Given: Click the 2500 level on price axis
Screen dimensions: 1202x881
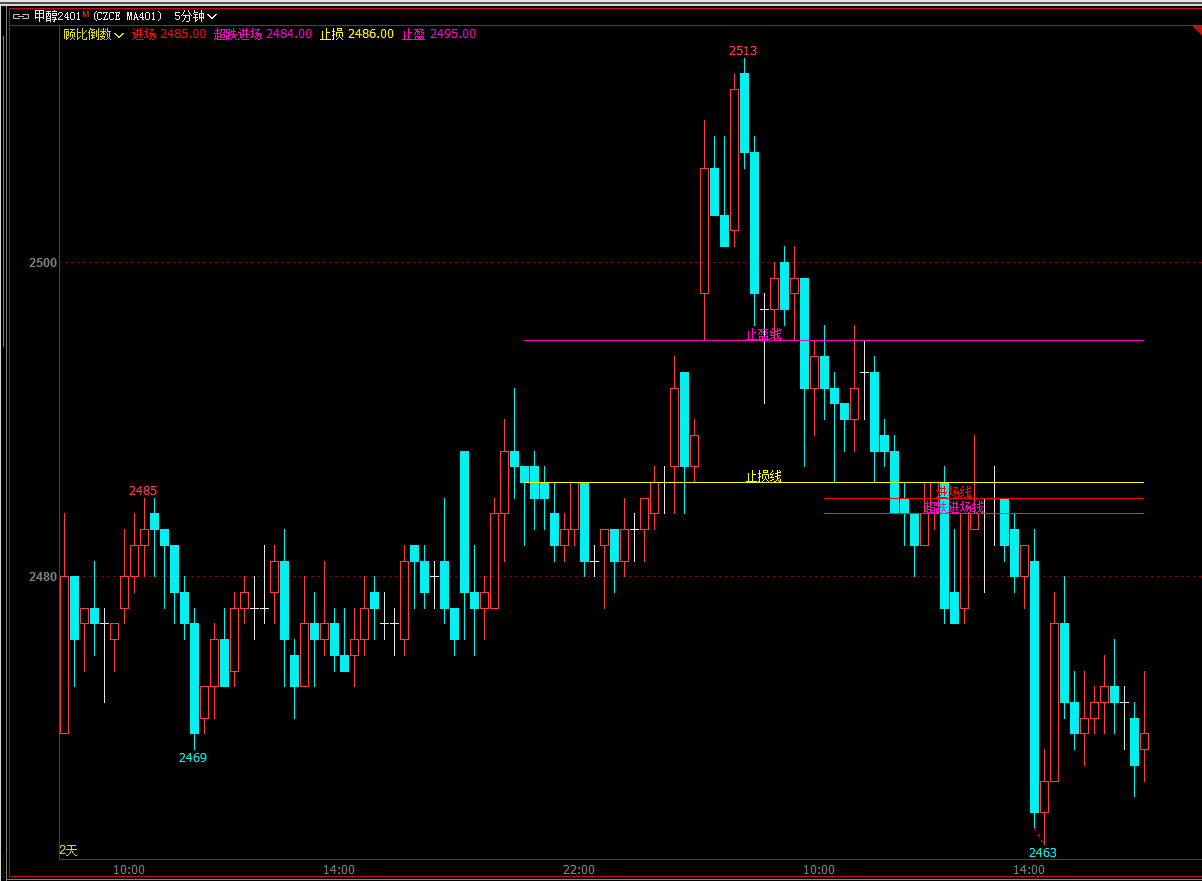Looking at the screenshot, I should pos(43,263).
